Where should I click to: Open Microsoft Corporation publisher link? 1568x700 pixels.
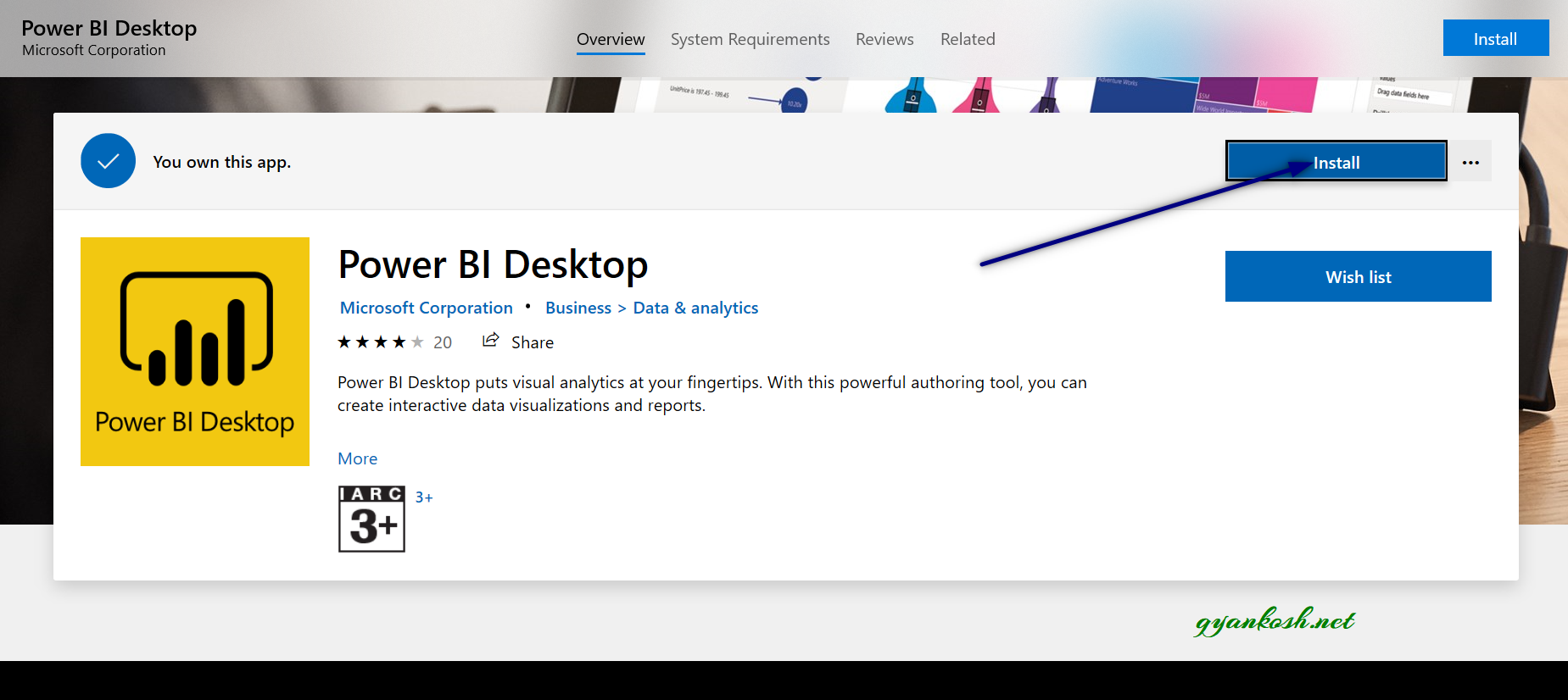coord(427,308)
